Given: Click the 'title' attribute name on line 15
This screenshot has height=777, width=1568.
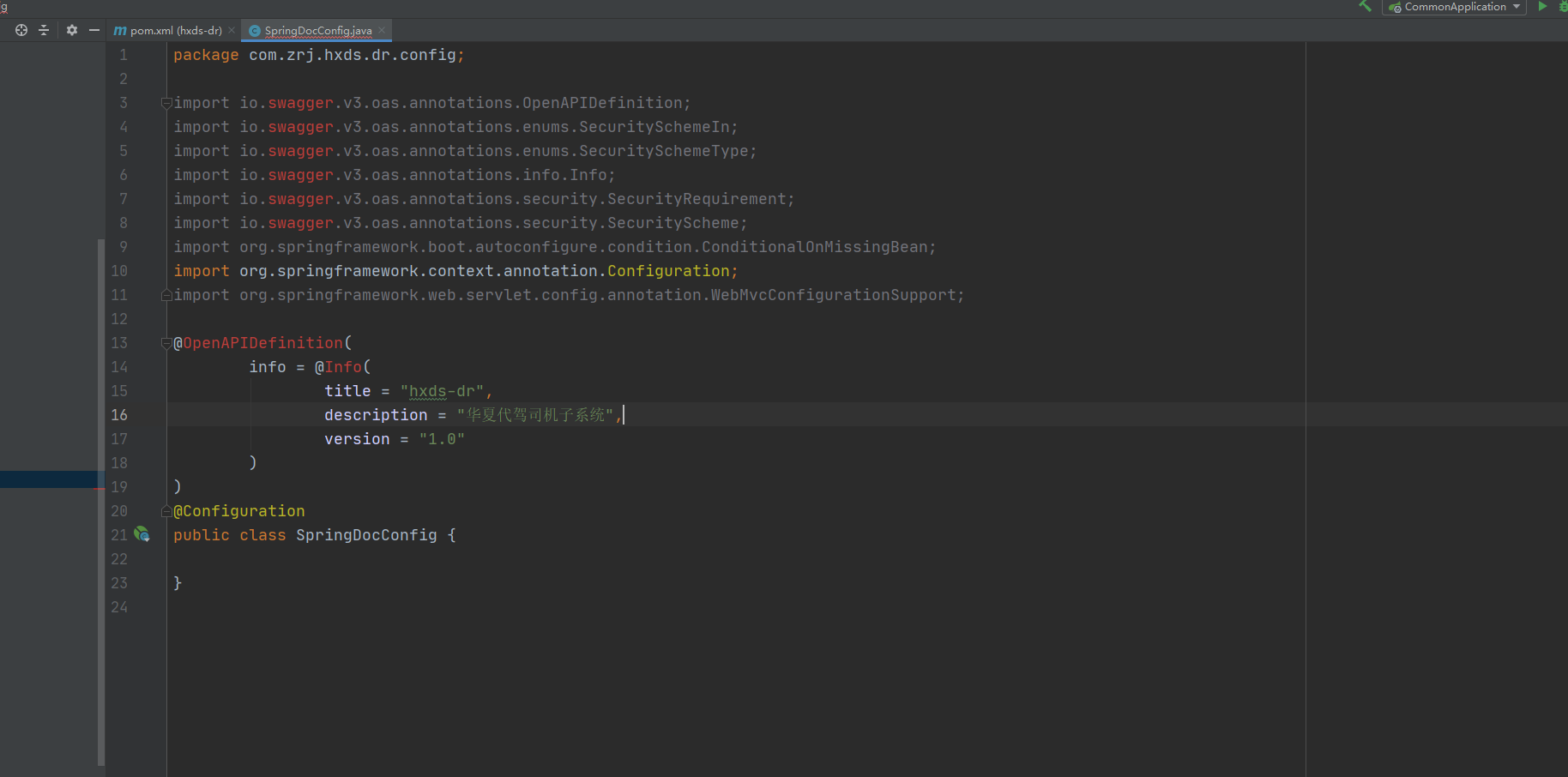Looking at the screenshot, I should pyautogui.click(x=347, y=391).
